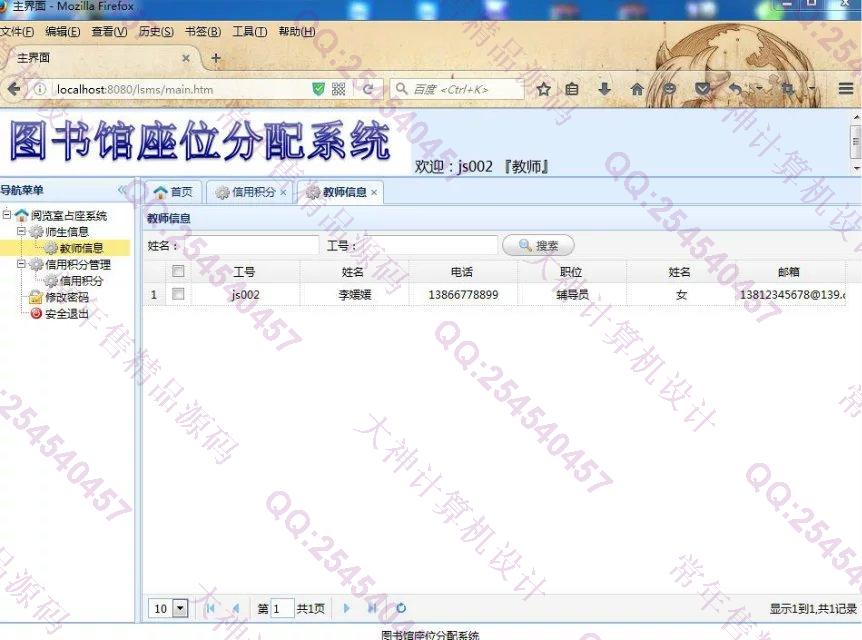Go back with the browser back arrow
This screenshot has width=862, height=640.
click(14, 89)
